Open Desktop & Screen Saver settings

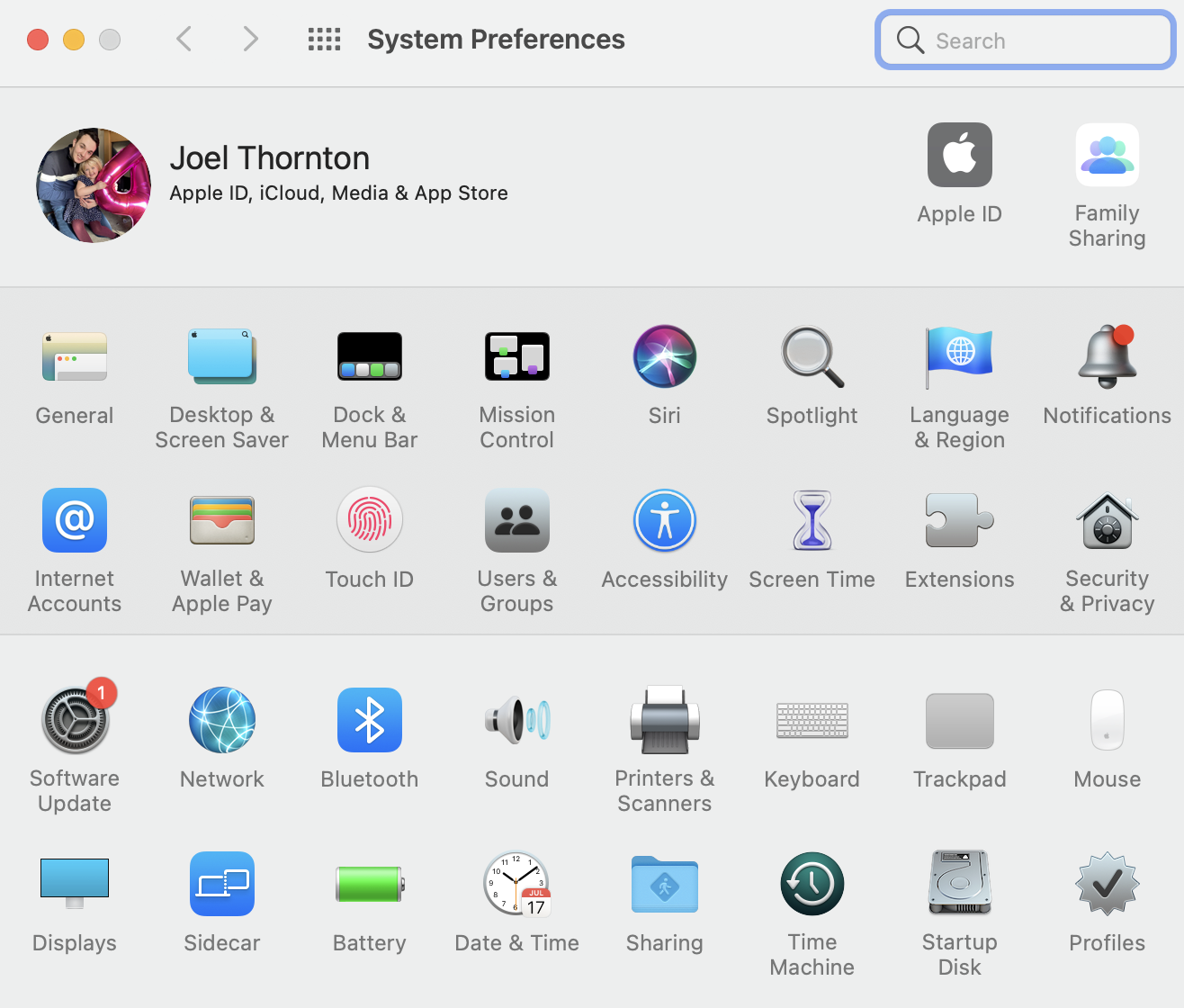(222, 356)
